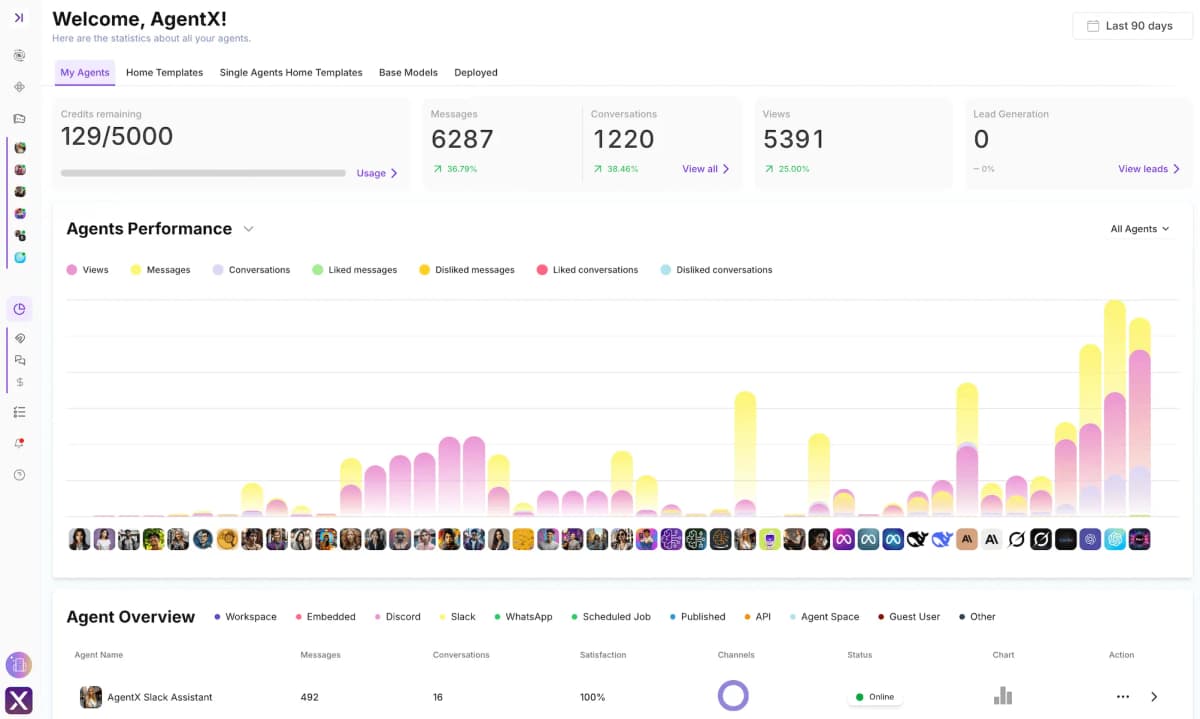
Task: Switch to the Base Models tab
Action: [407, 72]
